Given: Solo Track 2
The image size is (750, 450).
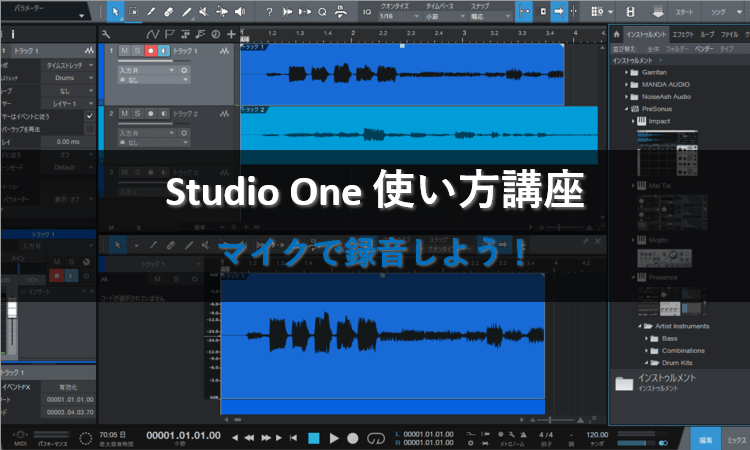Looking at the screenshot, I should pos(137,114).
